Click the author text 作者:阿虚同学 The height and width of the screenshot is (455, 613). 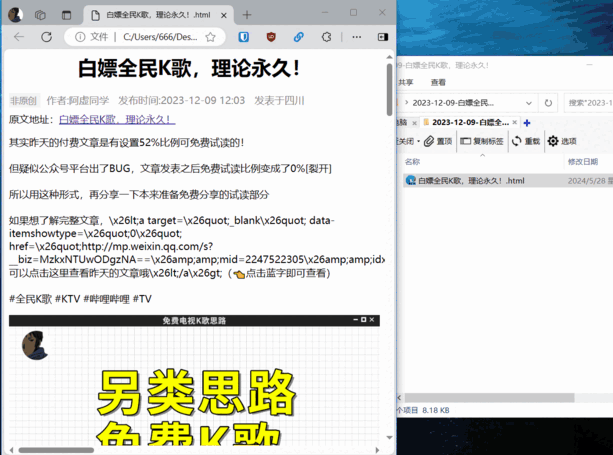tap(78, 101)
